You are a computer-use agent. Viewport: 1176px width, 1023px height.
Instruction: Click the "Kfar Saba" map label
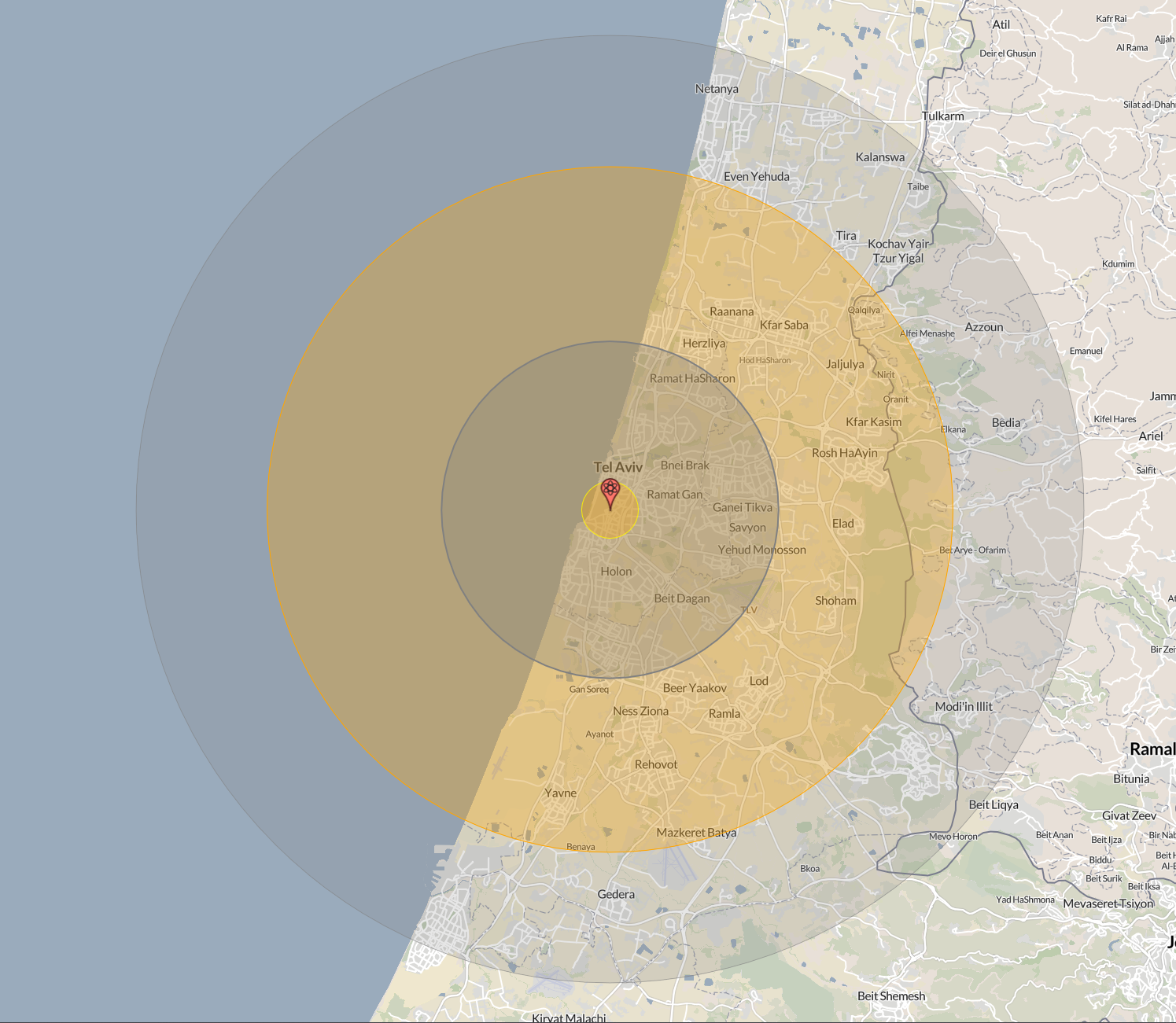(784, 326)
